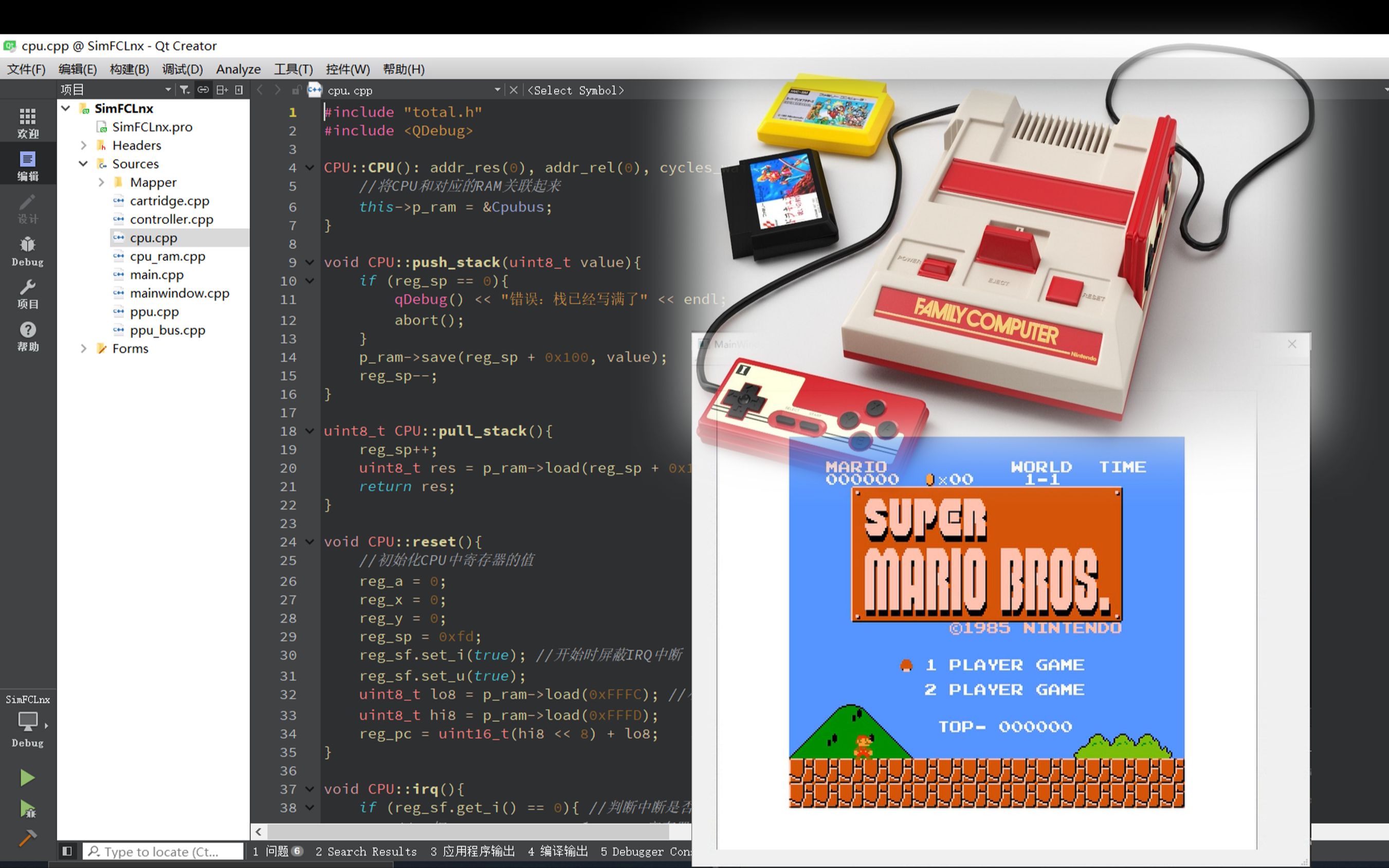Switch to the Edit (编辑) mode
The image size is (1389, 868).
tap(28, 165)
